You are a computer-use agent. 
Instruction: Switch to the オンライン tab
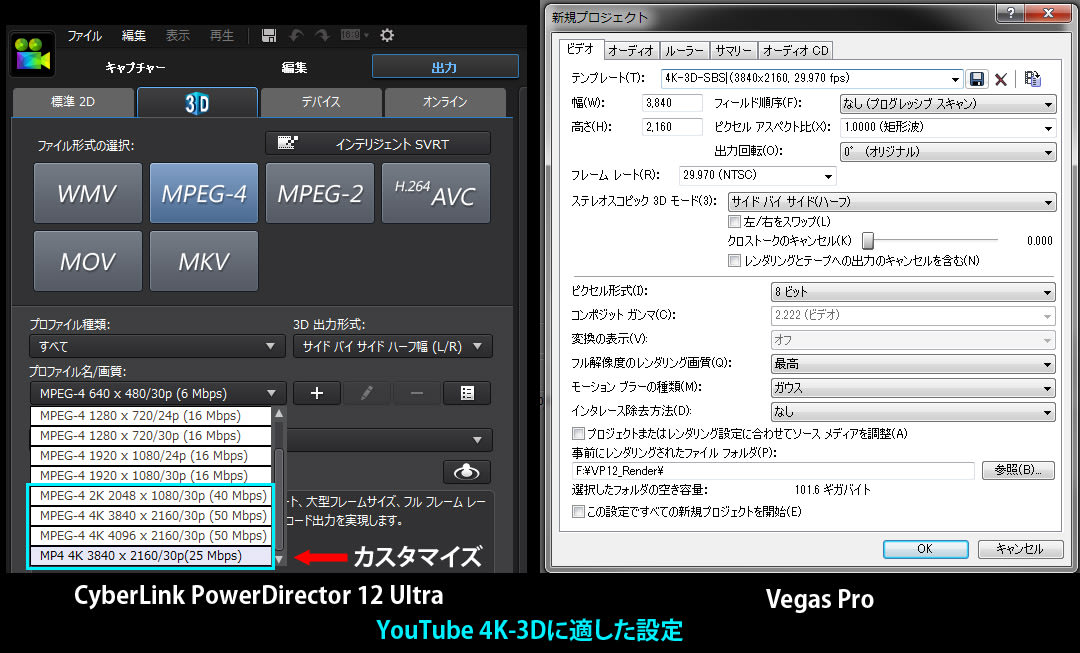click(445, 102)
